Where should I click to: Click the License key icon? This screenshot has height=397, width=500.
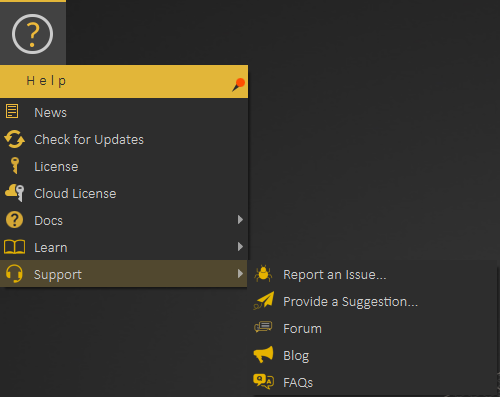tap(15, 166)
